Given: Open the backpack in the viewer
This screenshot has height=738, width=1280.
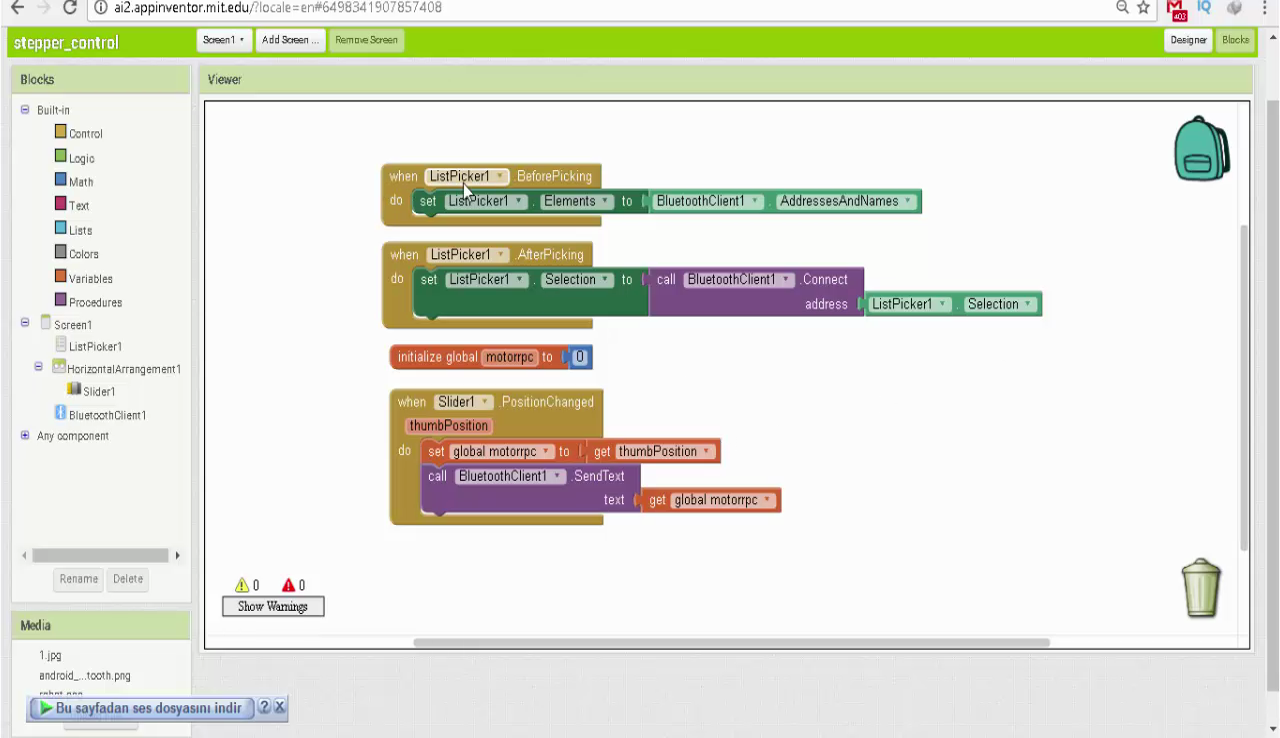Looking at the screenshot, I should (x=1202, y=149).
